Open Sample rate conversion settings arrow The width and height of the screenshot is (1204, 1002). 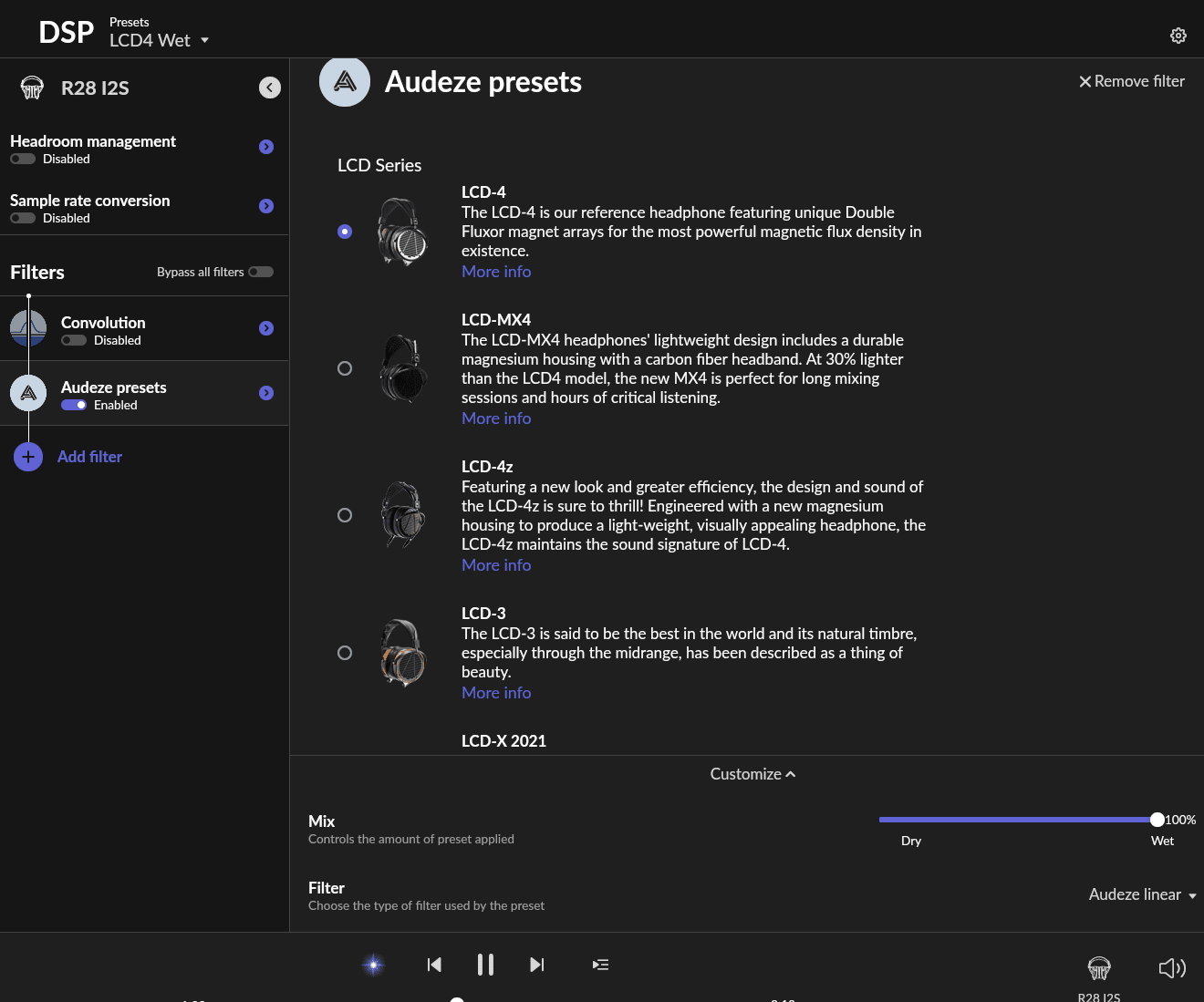coord(266,206)
